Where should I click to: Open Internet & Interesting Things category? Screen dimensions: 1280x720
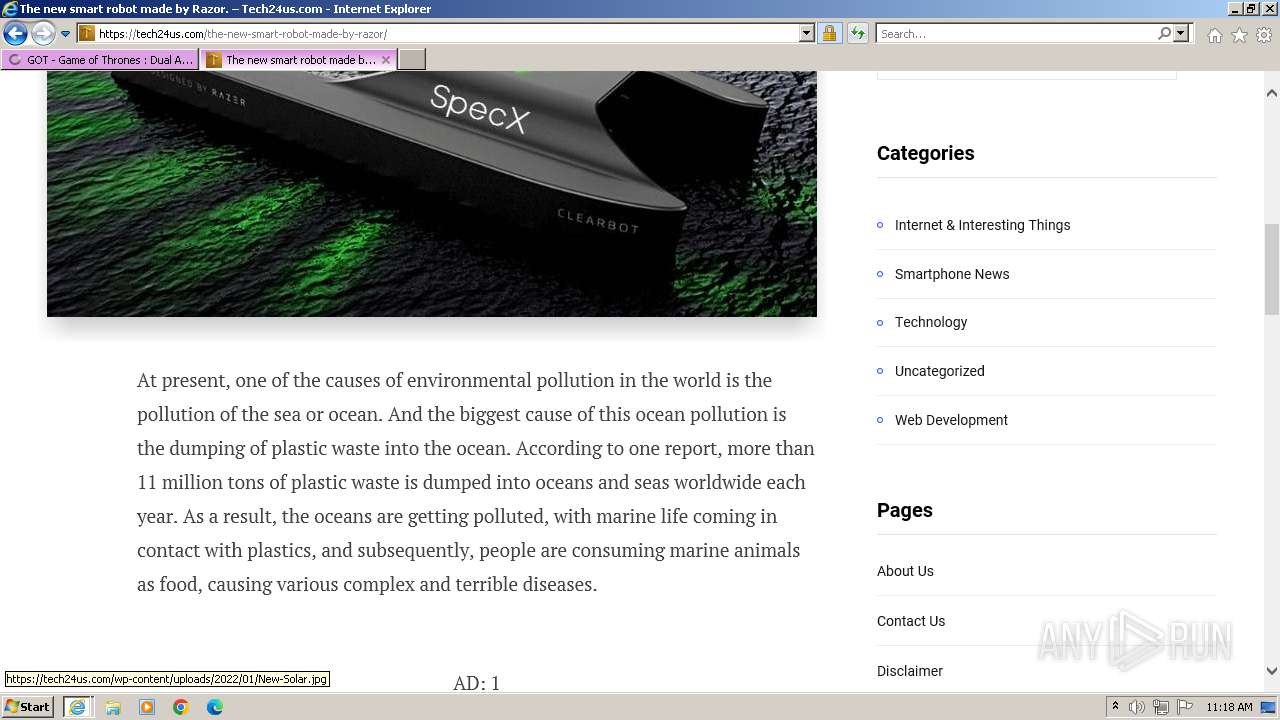pos(982,225)
